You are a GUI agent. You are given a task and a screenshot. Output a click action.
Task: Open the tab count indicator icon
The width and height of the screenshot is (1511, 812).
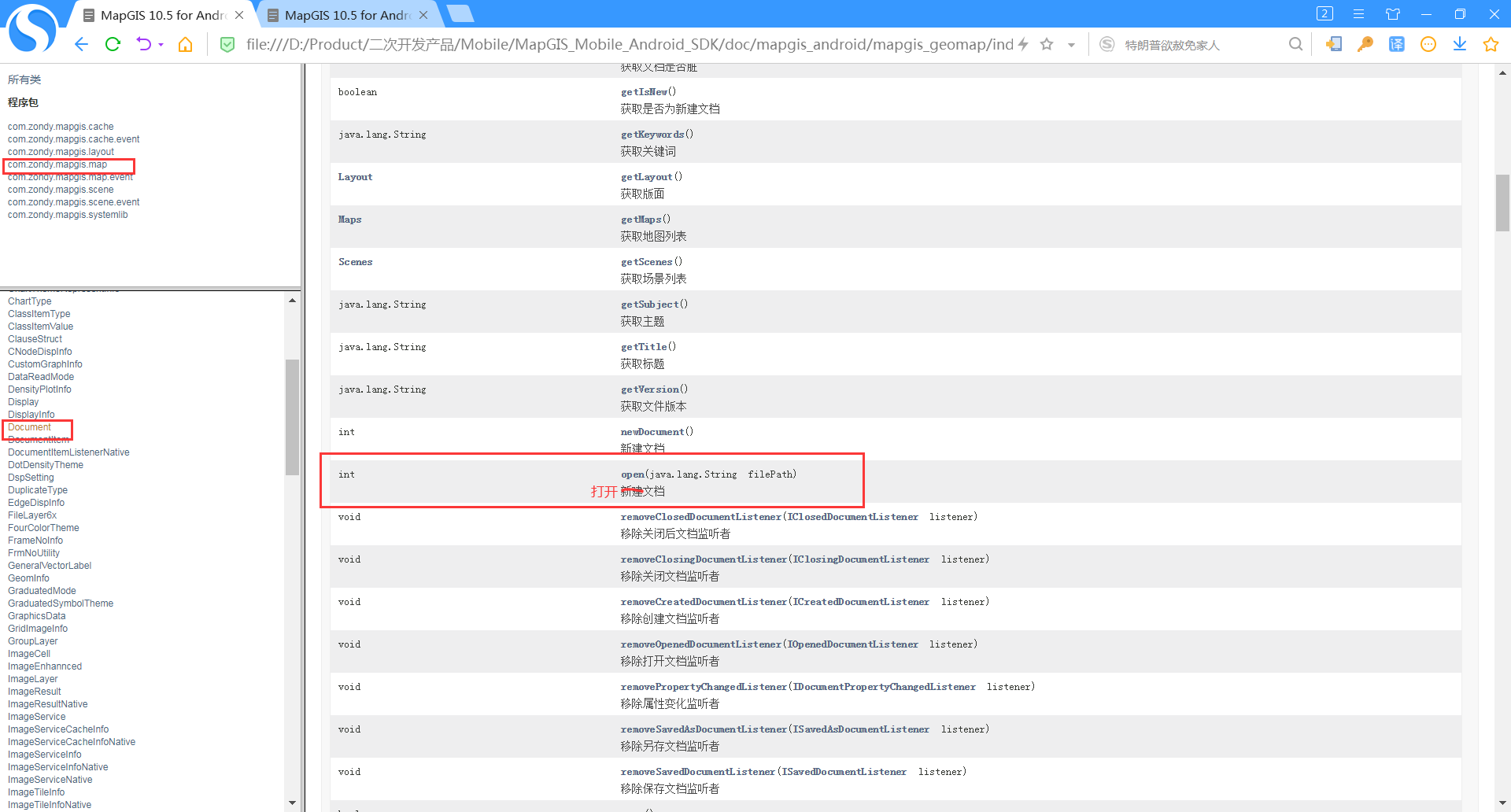(x=1324, y=14)
